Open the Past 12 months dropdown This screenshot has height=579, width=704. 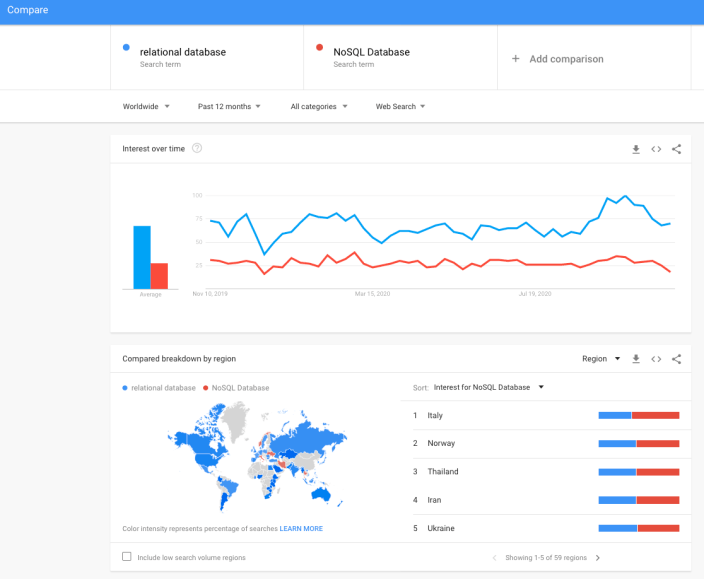[229, 106]
